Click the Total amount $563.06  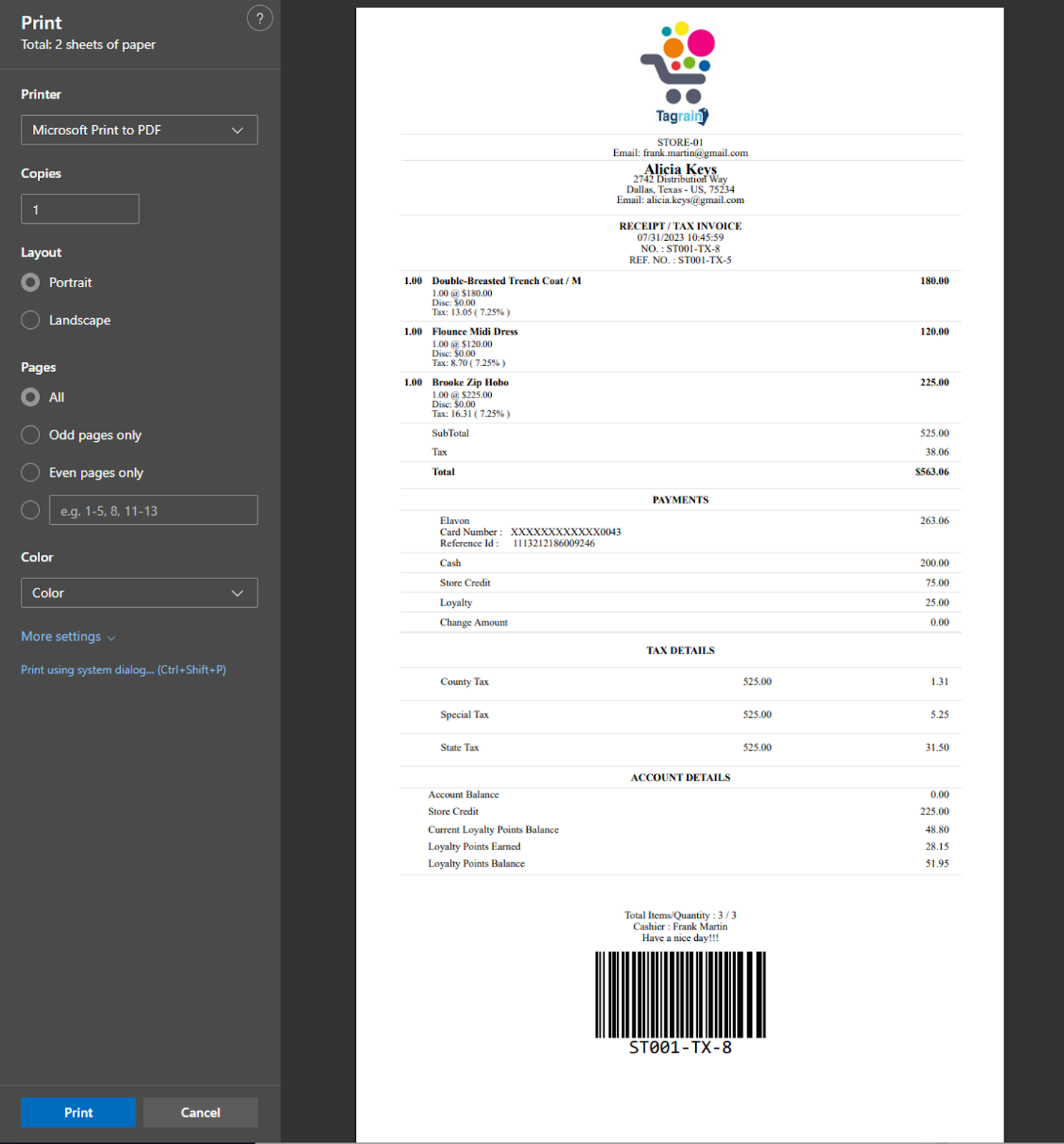pos(931,472)
